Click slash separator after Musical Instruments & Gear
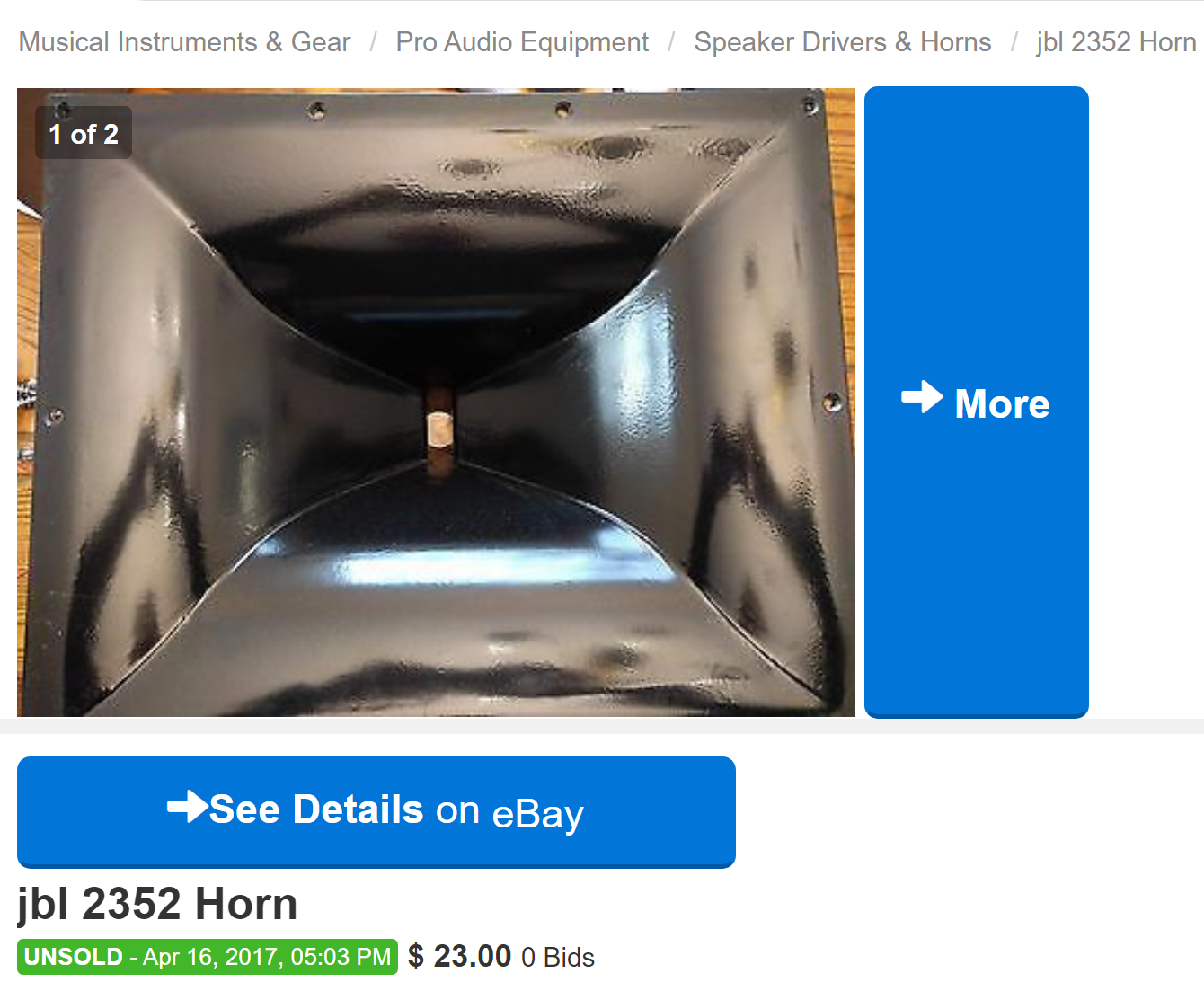The height and width of the screenshot is (982, 1204). (373, 42)
